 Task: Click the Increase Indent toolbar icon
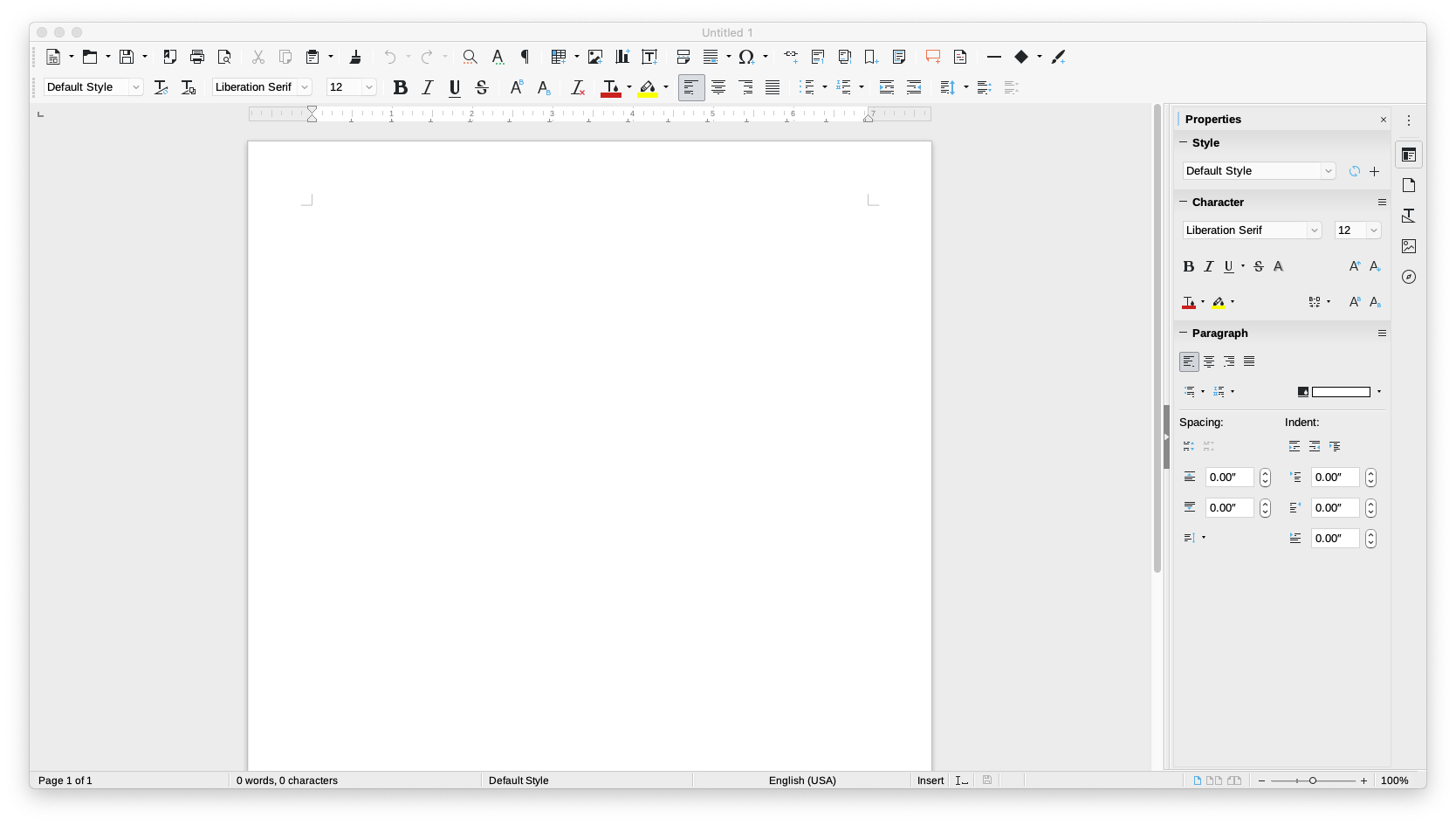(x=887, y=87)
